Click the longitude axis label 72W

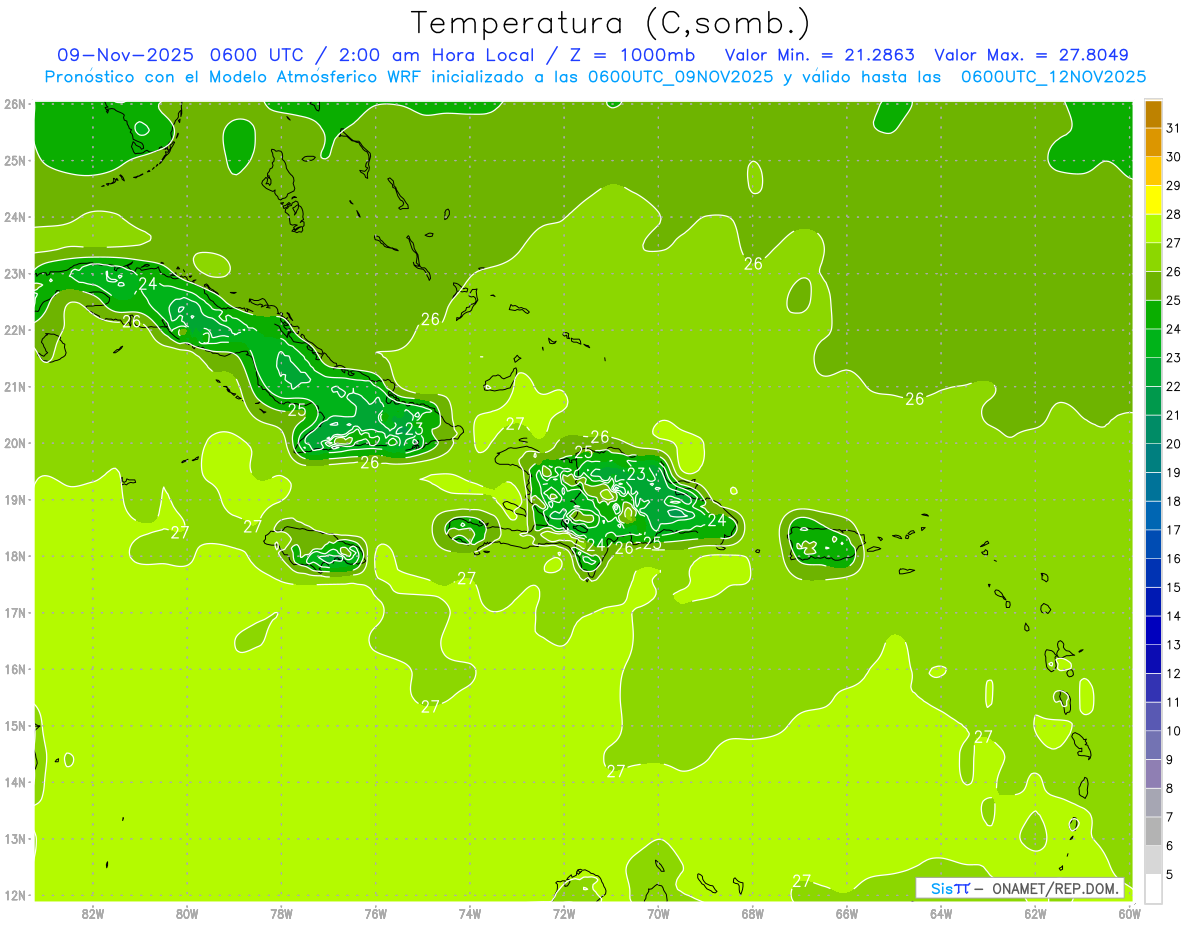pos(564,913)
